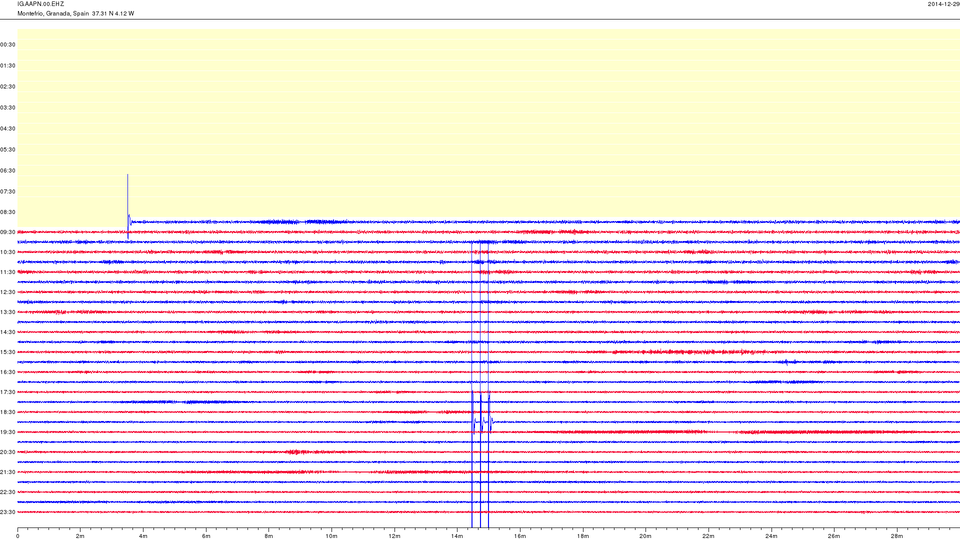This screenshot has width=960, height=540.
Task: Click the 24m axis tick label
Action: point(771,536)
